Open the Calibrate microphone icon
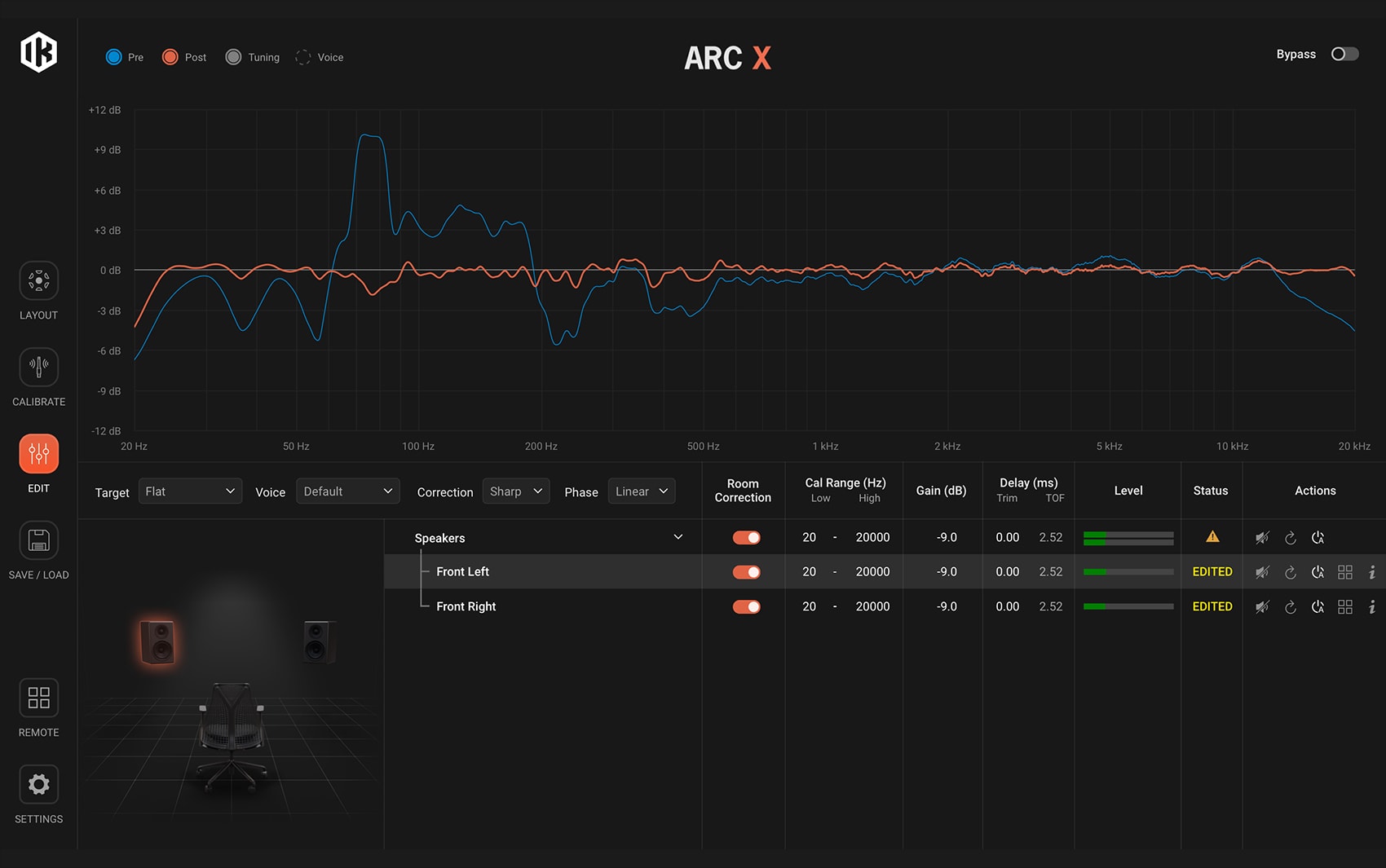1386x868 pixels. [38, 368]
